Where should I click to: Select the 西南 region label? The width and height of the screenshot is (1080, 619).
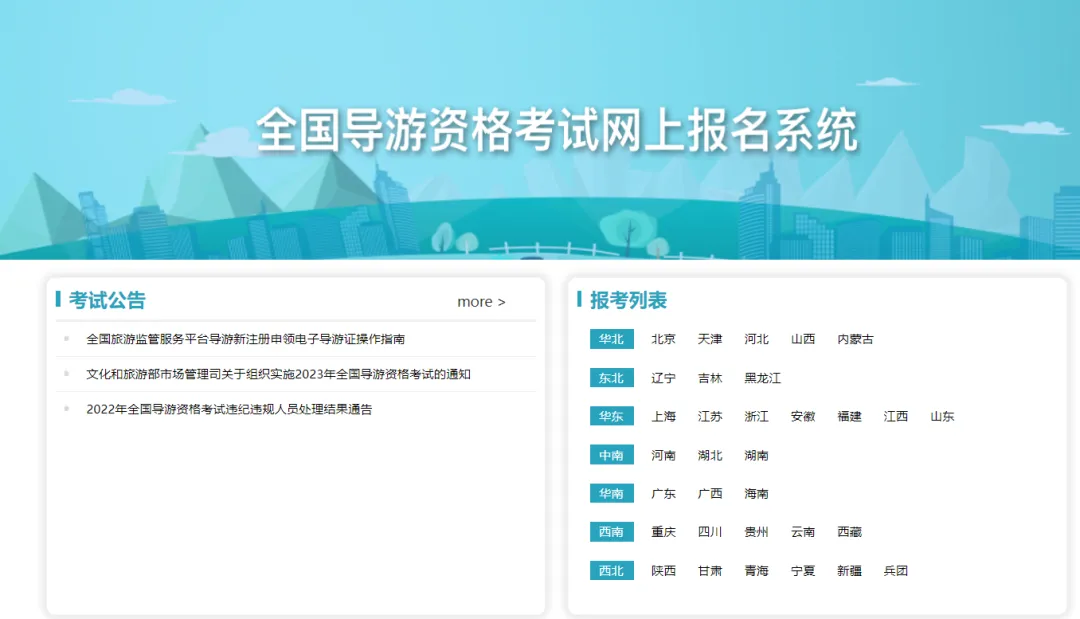pos(611,532)
